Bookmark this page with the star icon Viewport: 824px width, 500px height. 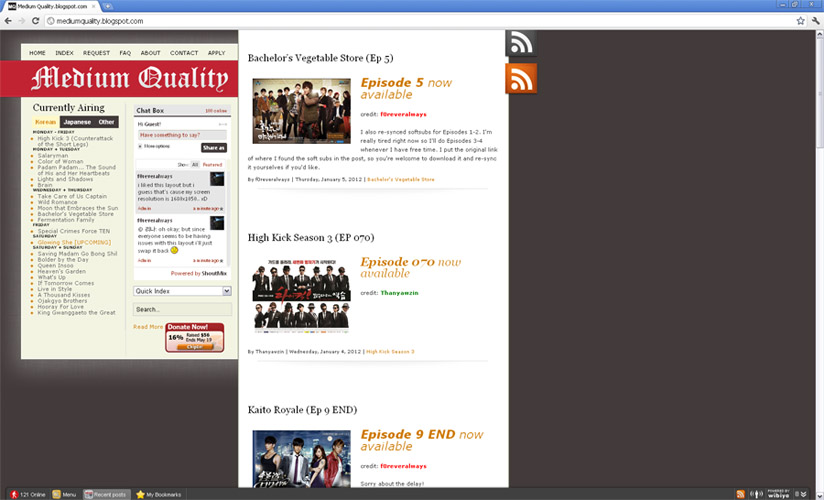(800, 21)
